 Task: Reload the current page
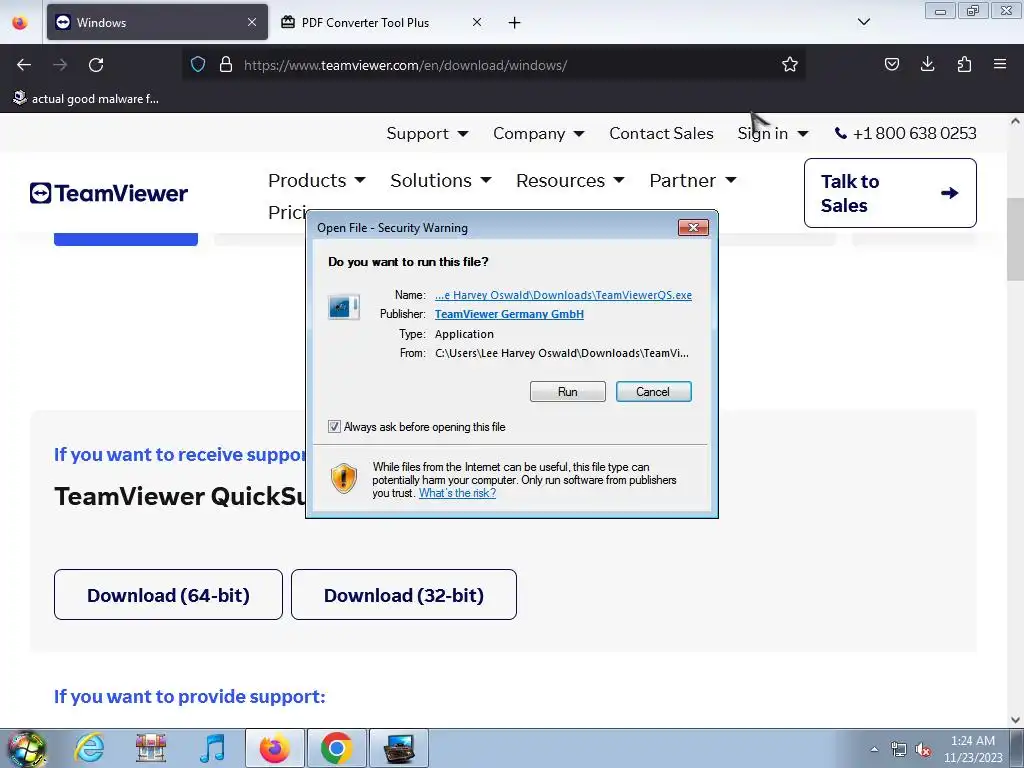[x=96, y=65]
